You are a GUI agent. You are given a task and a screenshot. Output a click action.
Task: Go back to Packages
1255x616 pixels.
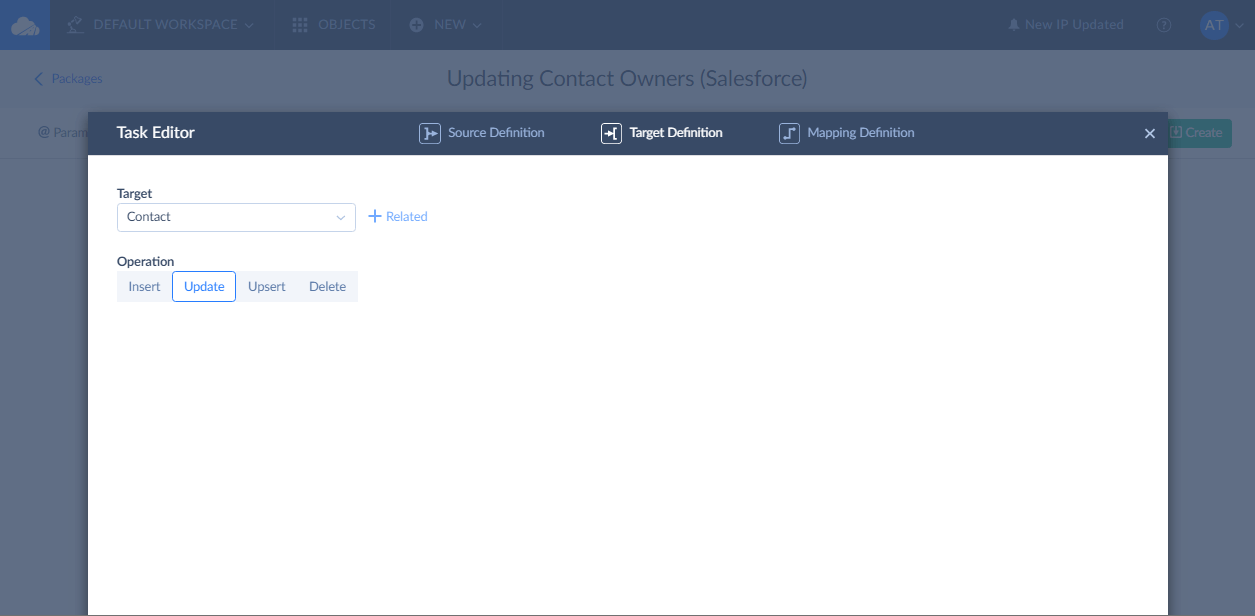(69, 79)
